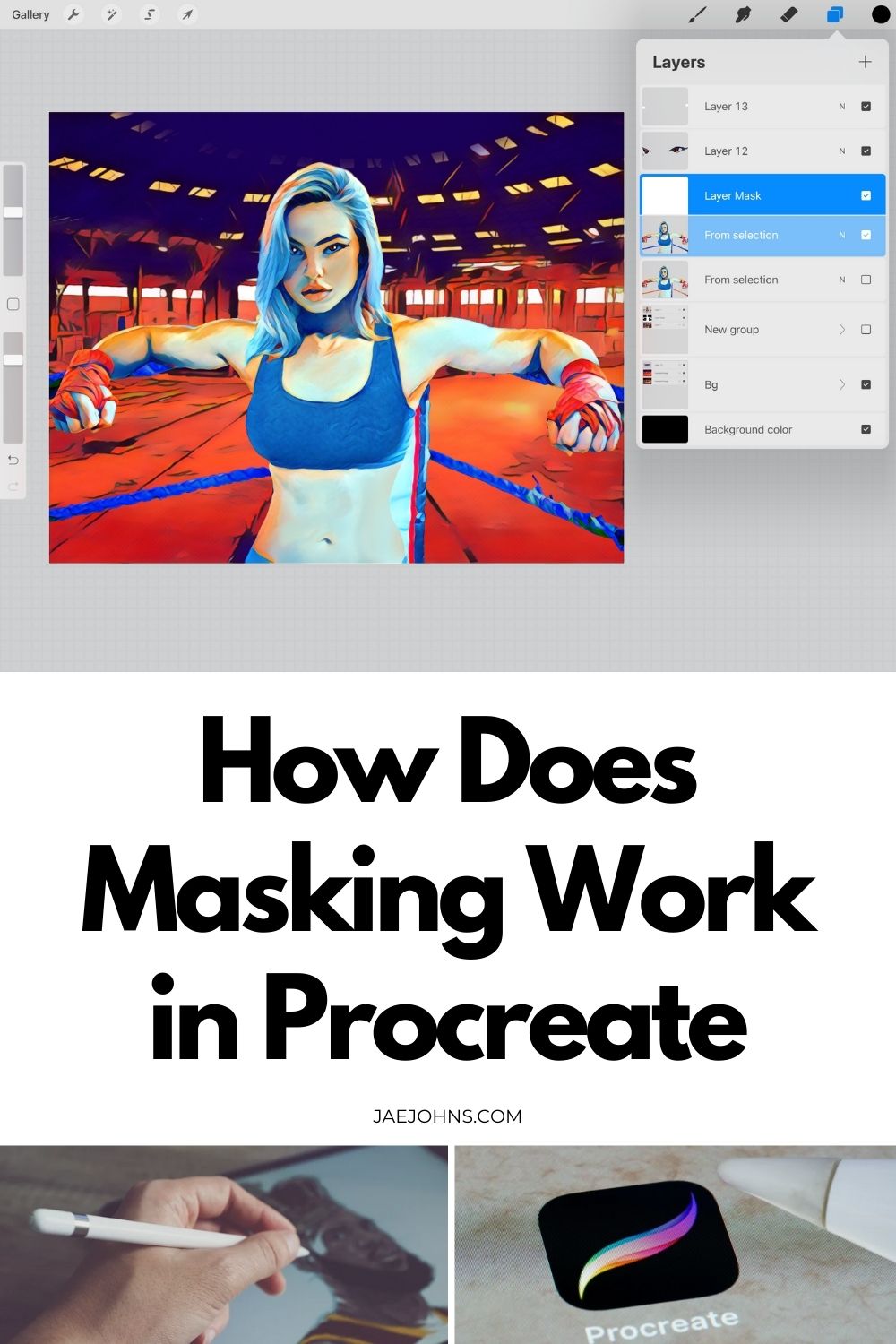896x1344 pixels.
Task: Click the hand holding Apple Pencil photo
Action: coord(223,1245)
